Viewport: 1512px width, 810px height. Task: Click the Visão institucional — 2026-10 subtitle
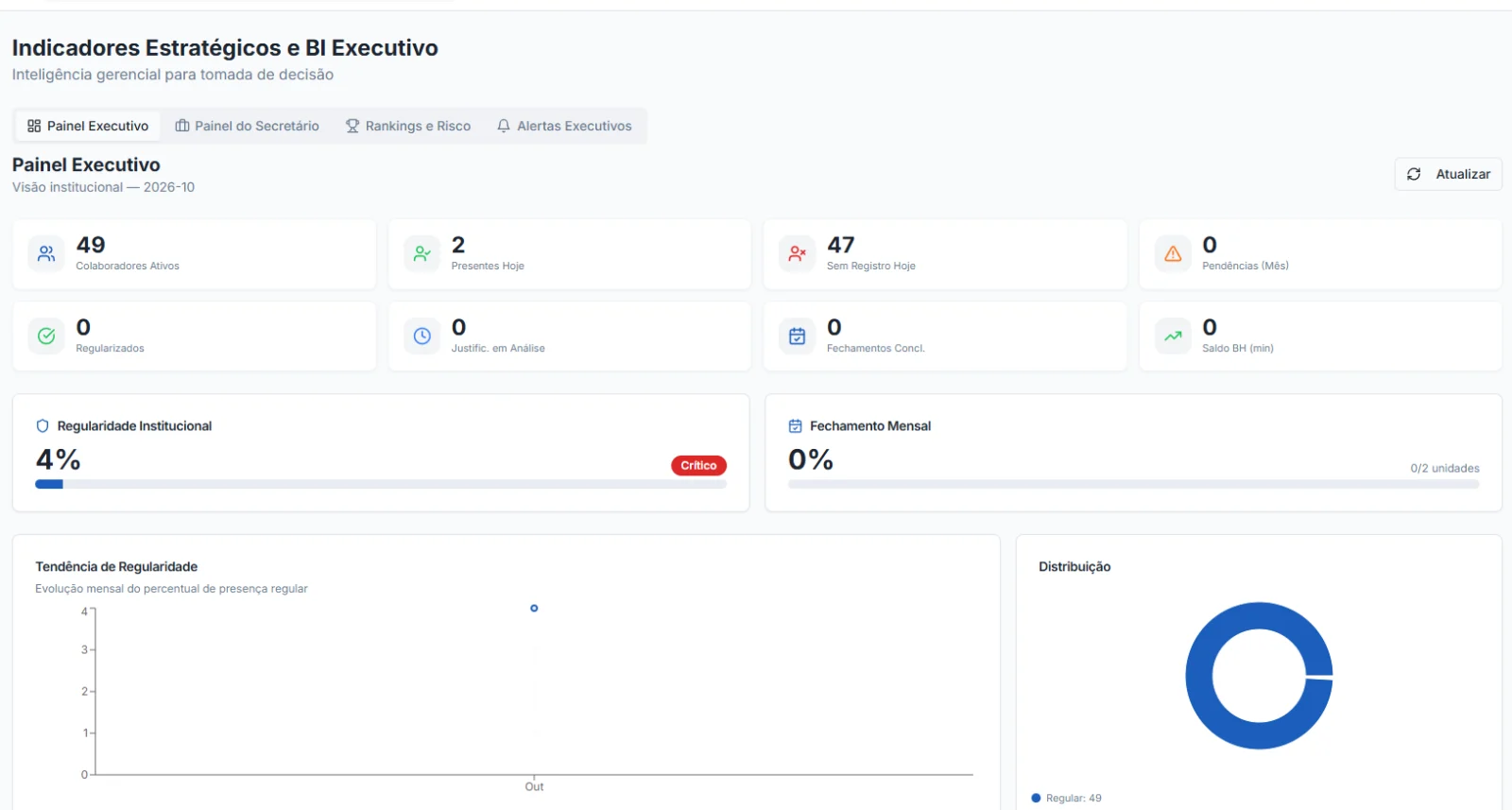pos(103,187)
